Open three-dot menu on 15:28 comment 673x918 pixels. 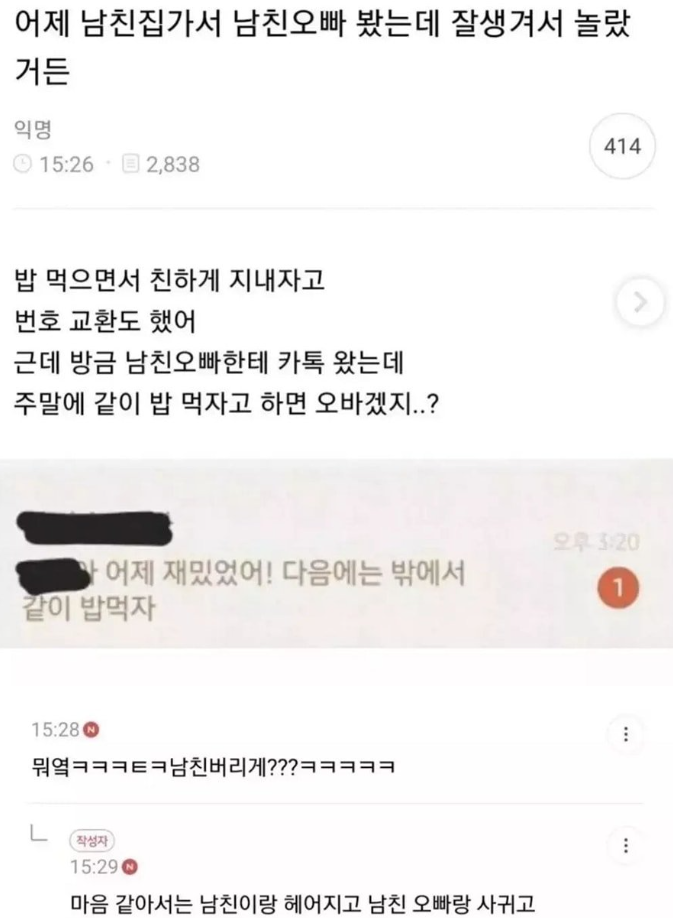point(626,734)
